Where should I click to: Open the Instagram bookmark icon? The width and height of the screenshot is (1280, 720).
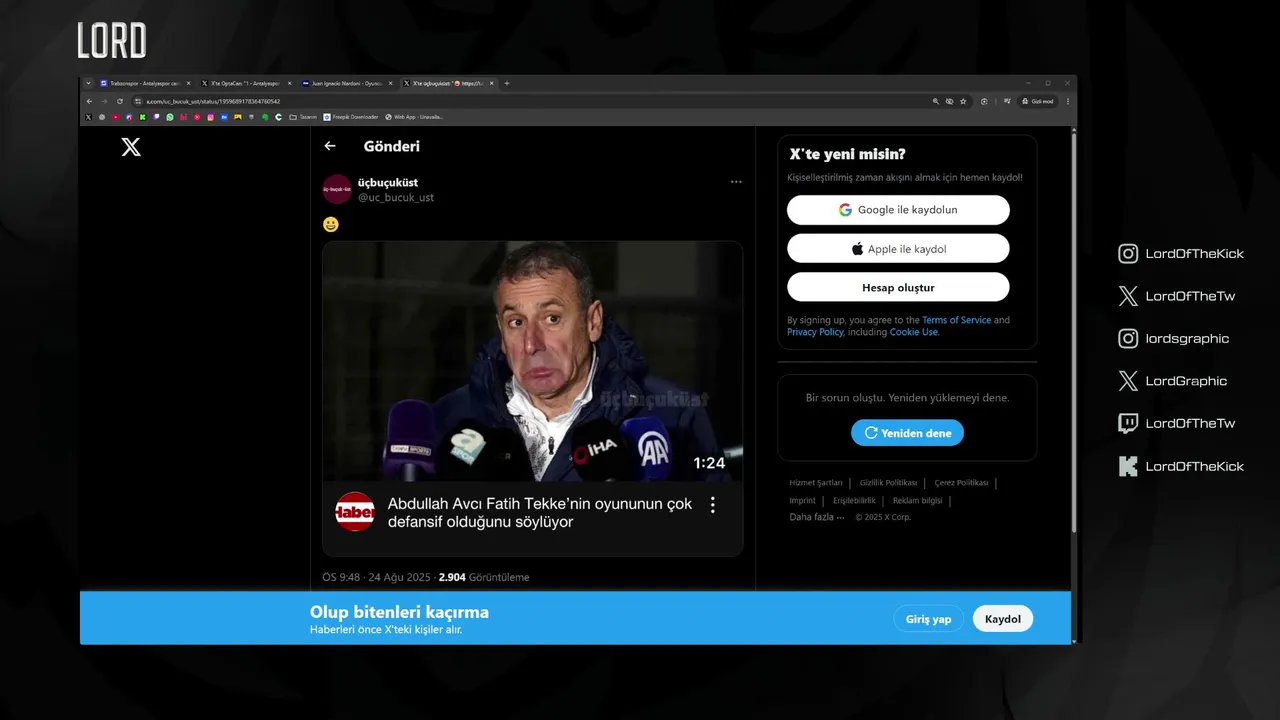tap(211, 117)
